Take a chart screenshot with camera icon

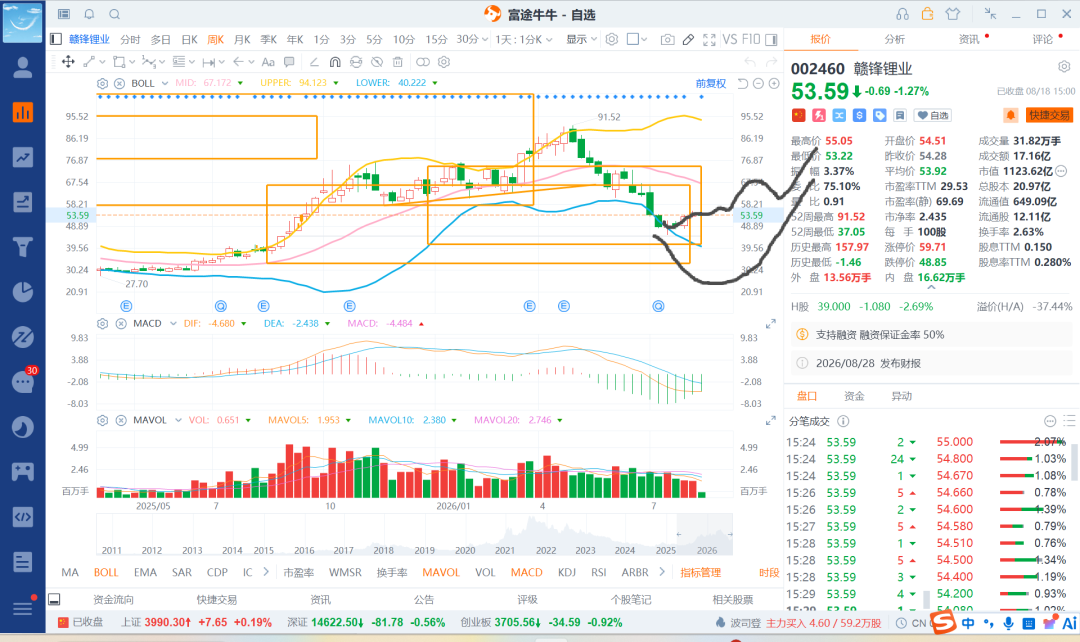(667, 39)
